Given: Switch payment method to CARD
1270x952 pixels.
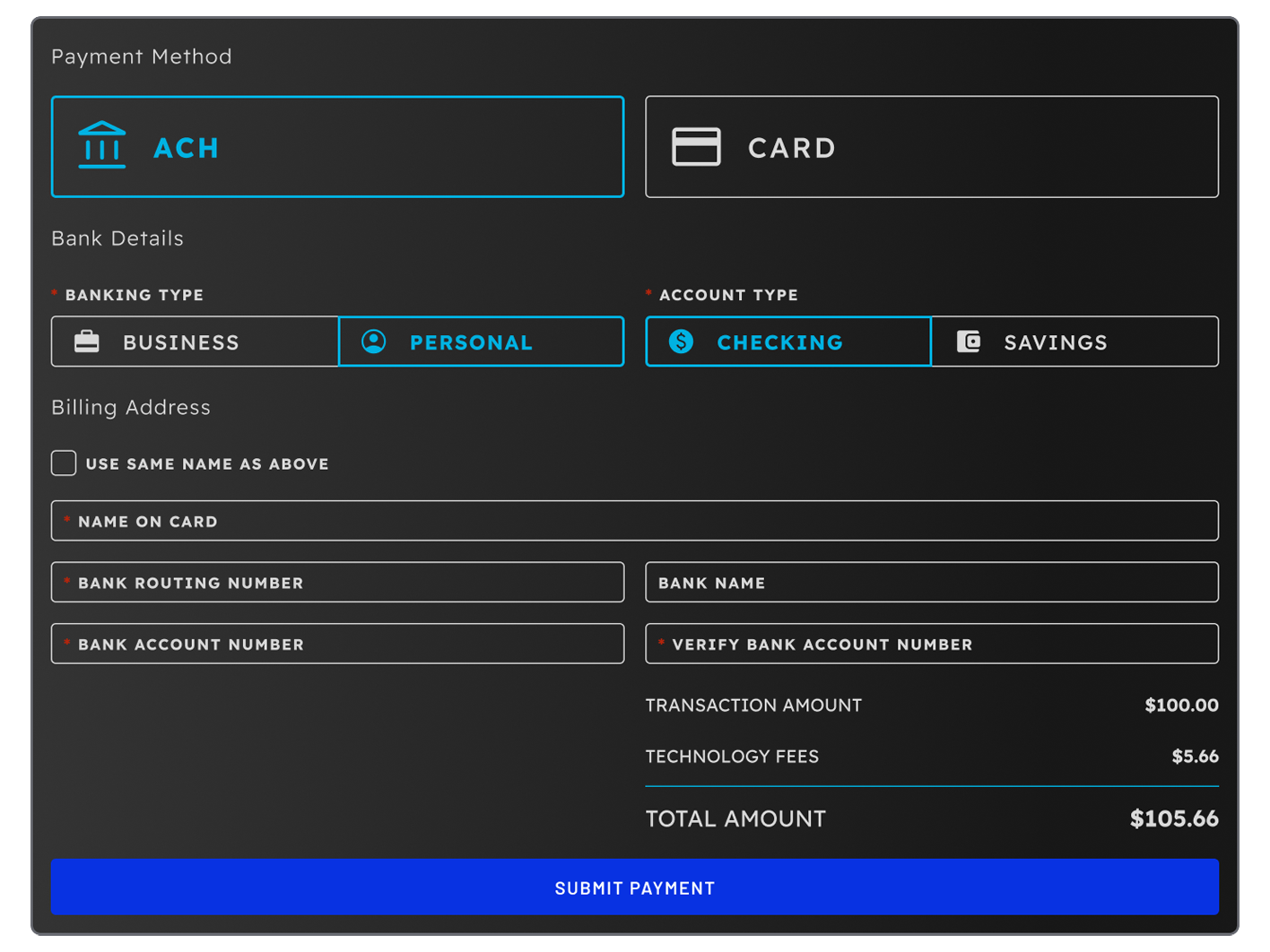Looking at the screenshot, I should click(932, 146).
